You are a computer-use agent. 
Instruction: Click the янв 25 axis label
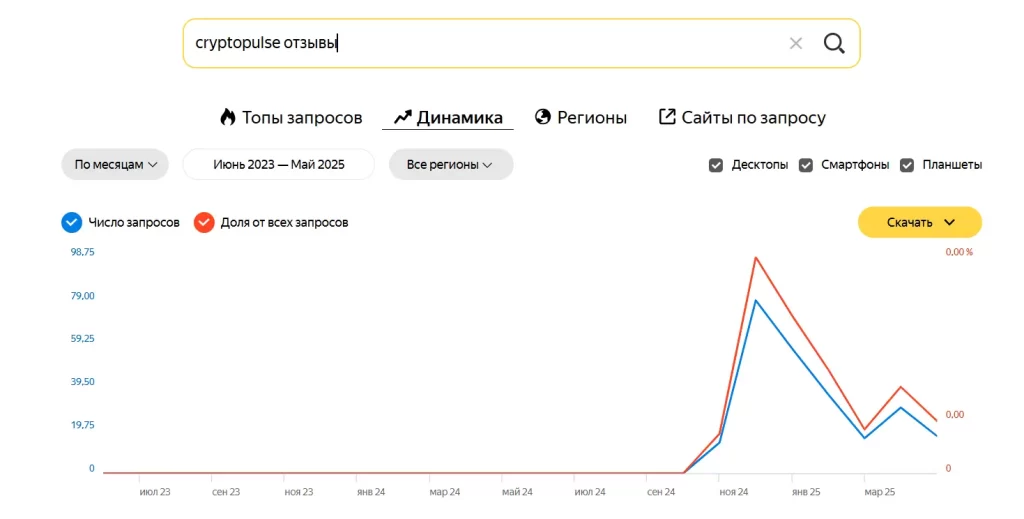[806, 492]
